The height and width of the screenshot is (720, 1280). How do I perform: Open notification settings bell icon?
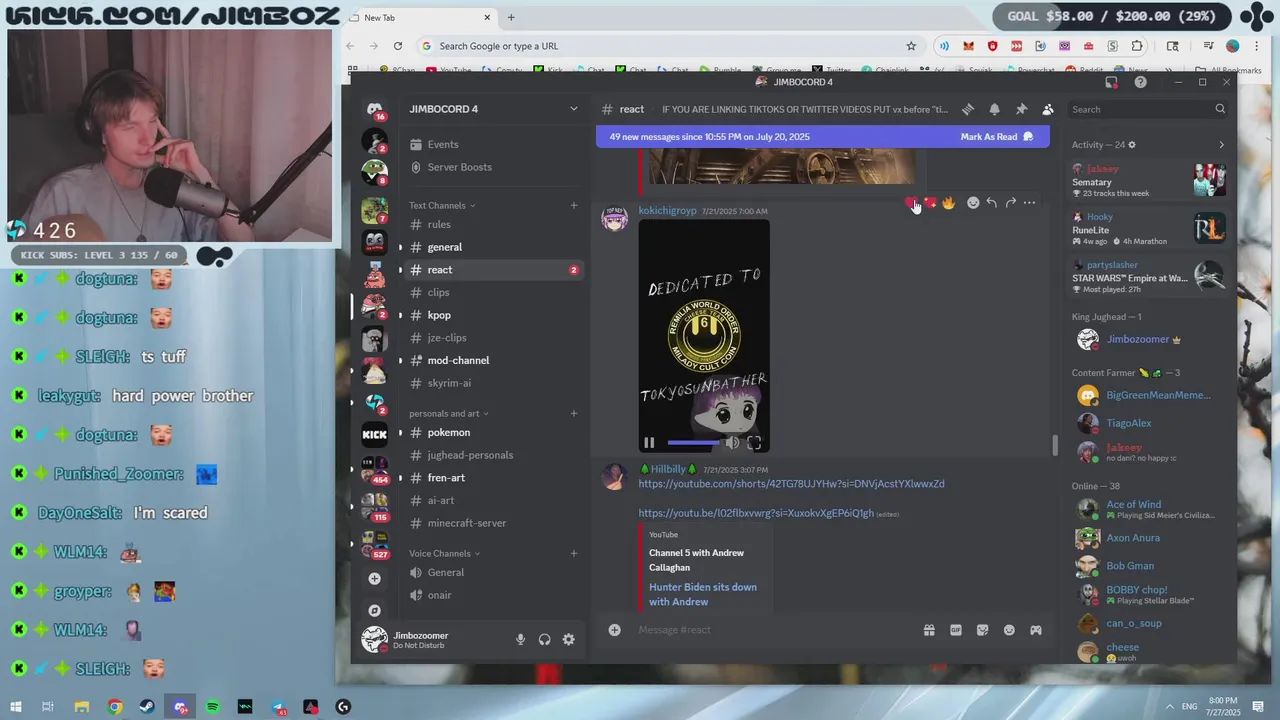pyautogui.click(x=994, y=109)
